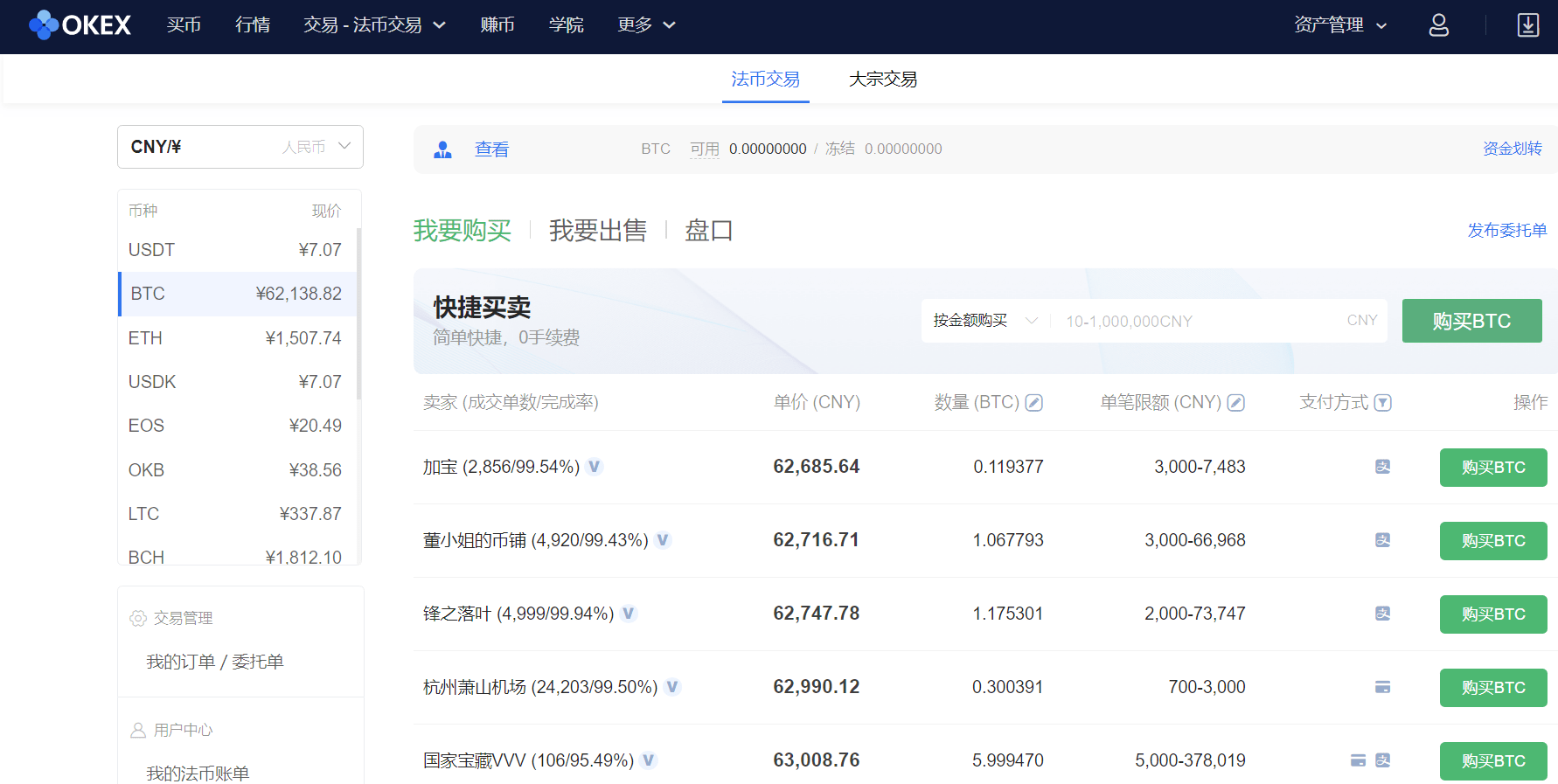Click the amount input 10-1,000,000CNY
Screen dimensions: 1558x784
[x=1198, y=321]
